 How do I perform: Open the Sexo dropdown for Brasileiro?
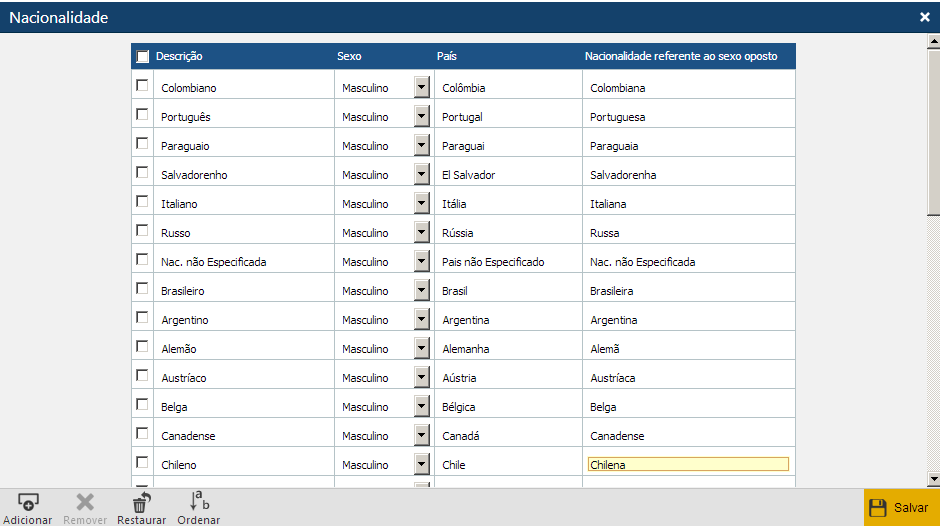[421, 290]
